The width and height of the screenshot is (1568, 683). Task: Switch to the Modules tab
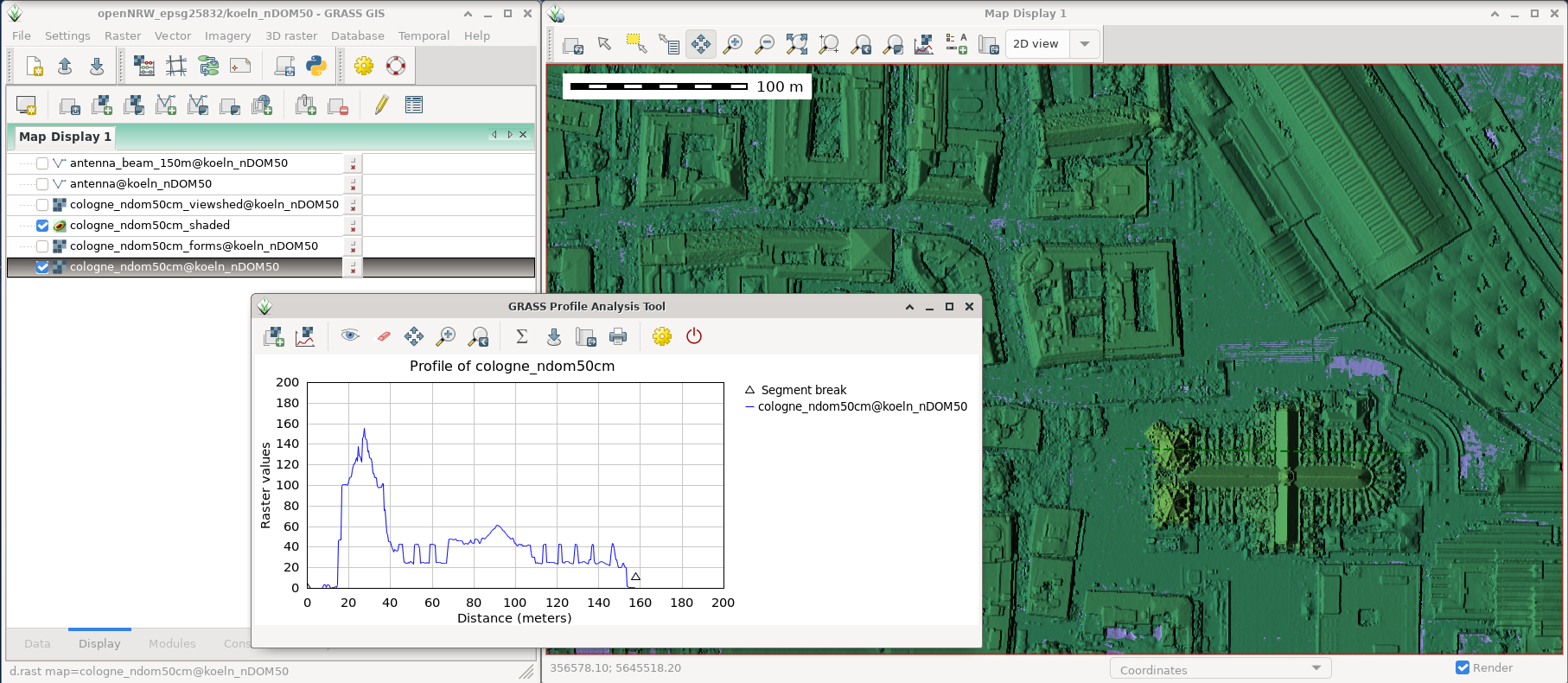[x=172, y=643]
